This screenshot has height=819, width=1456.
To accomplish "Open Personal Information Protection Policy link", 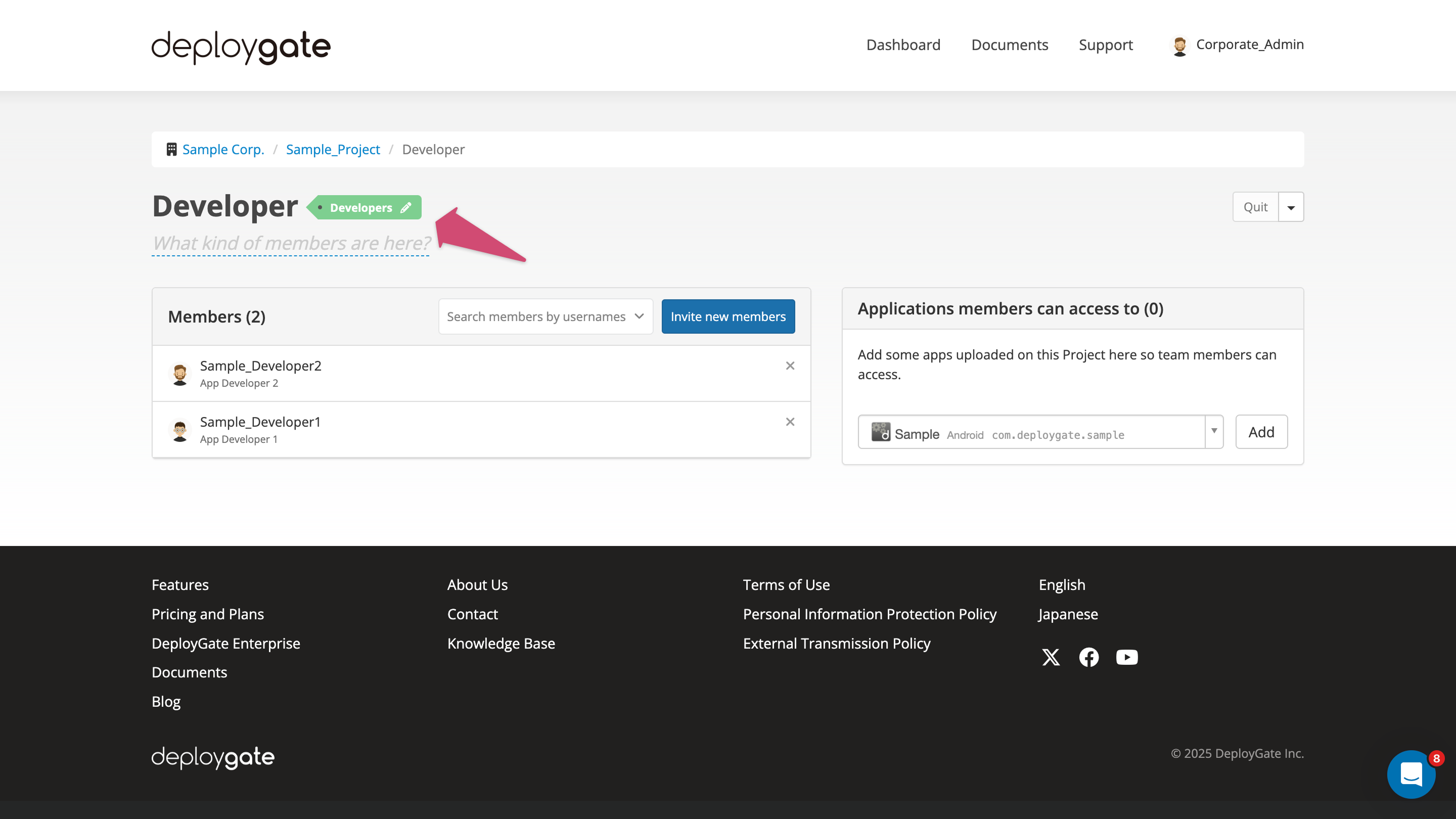I will [870, 614].
